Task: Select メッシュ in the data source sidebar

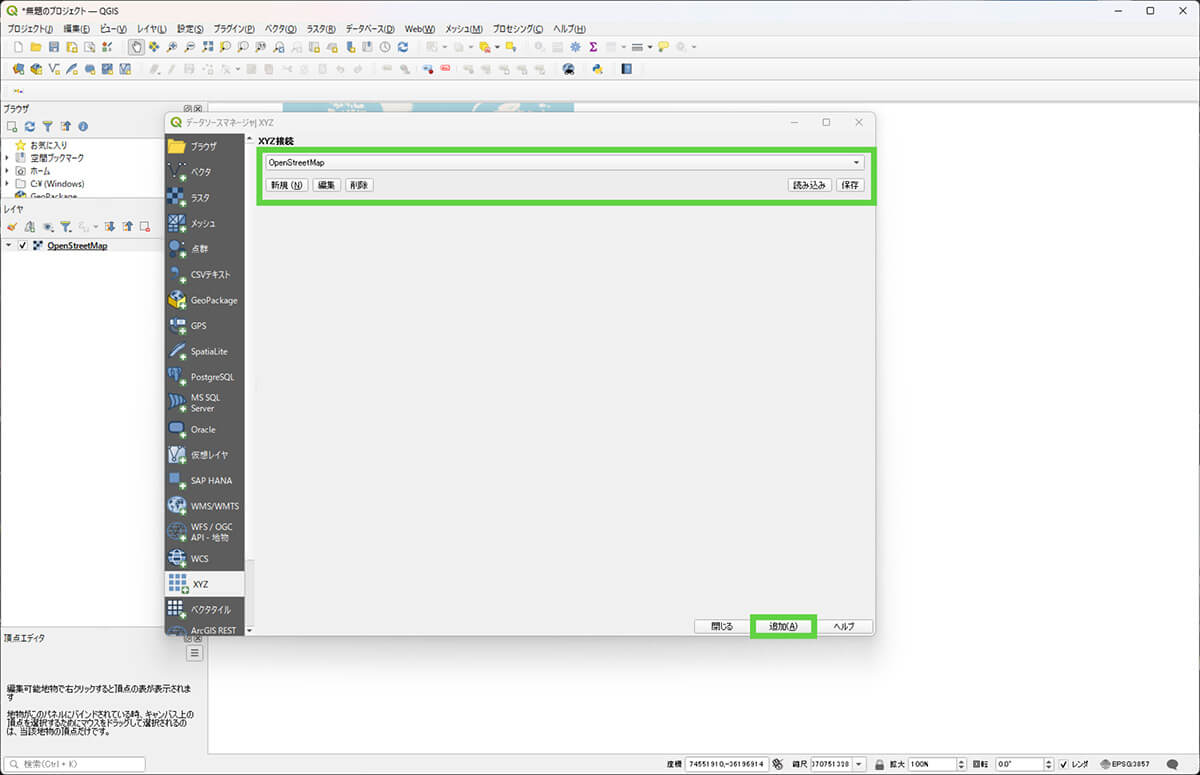Action: coord(204,223)
